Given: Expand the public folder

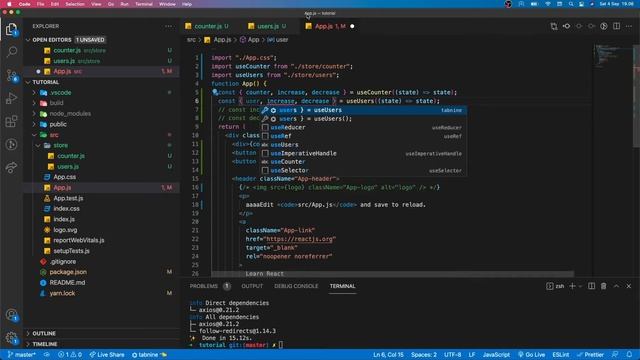Looking at the screenshot, I should (34, 124).
